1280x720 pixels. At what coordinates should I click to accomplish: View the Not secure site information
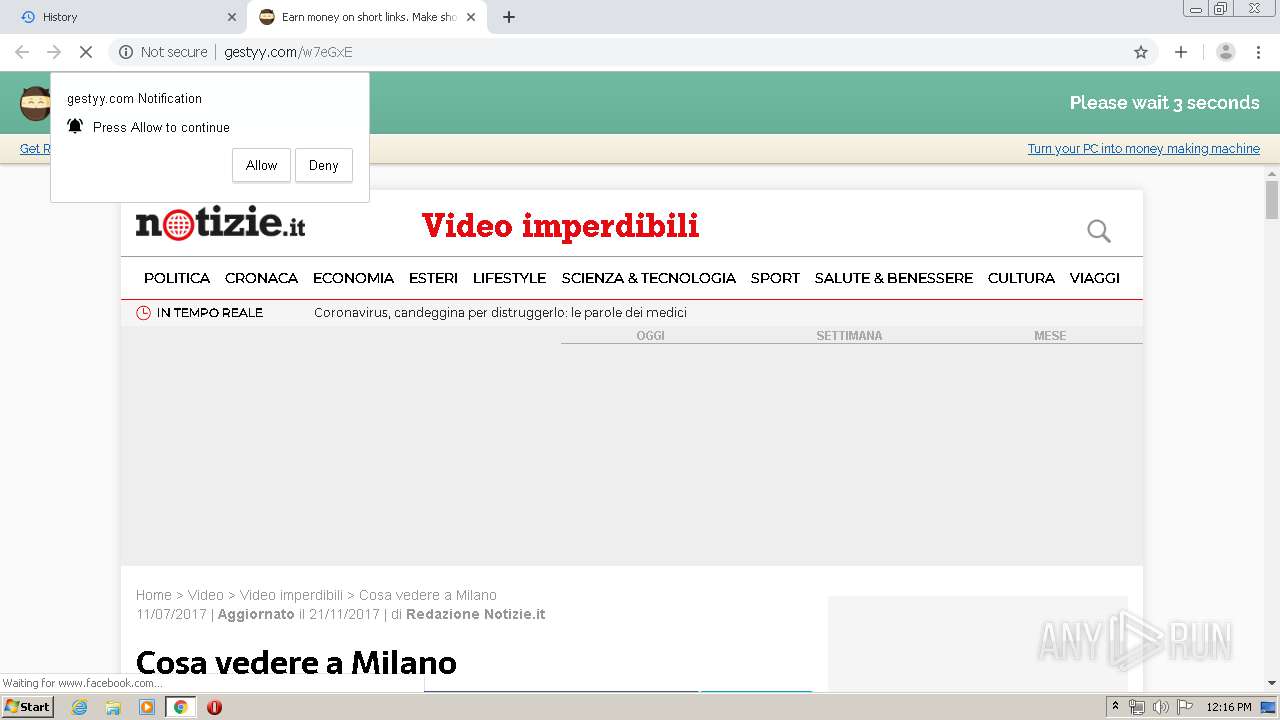coord(163,52)
